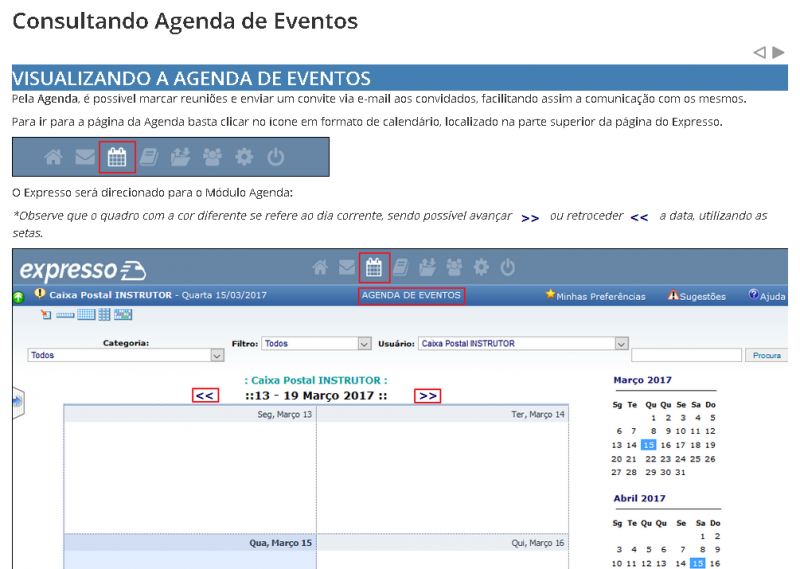This screenshot has height=569, width=800.
Task: Click Março 2017 mini calendar title
Action: pyautogui.click(x=642, y=380)
